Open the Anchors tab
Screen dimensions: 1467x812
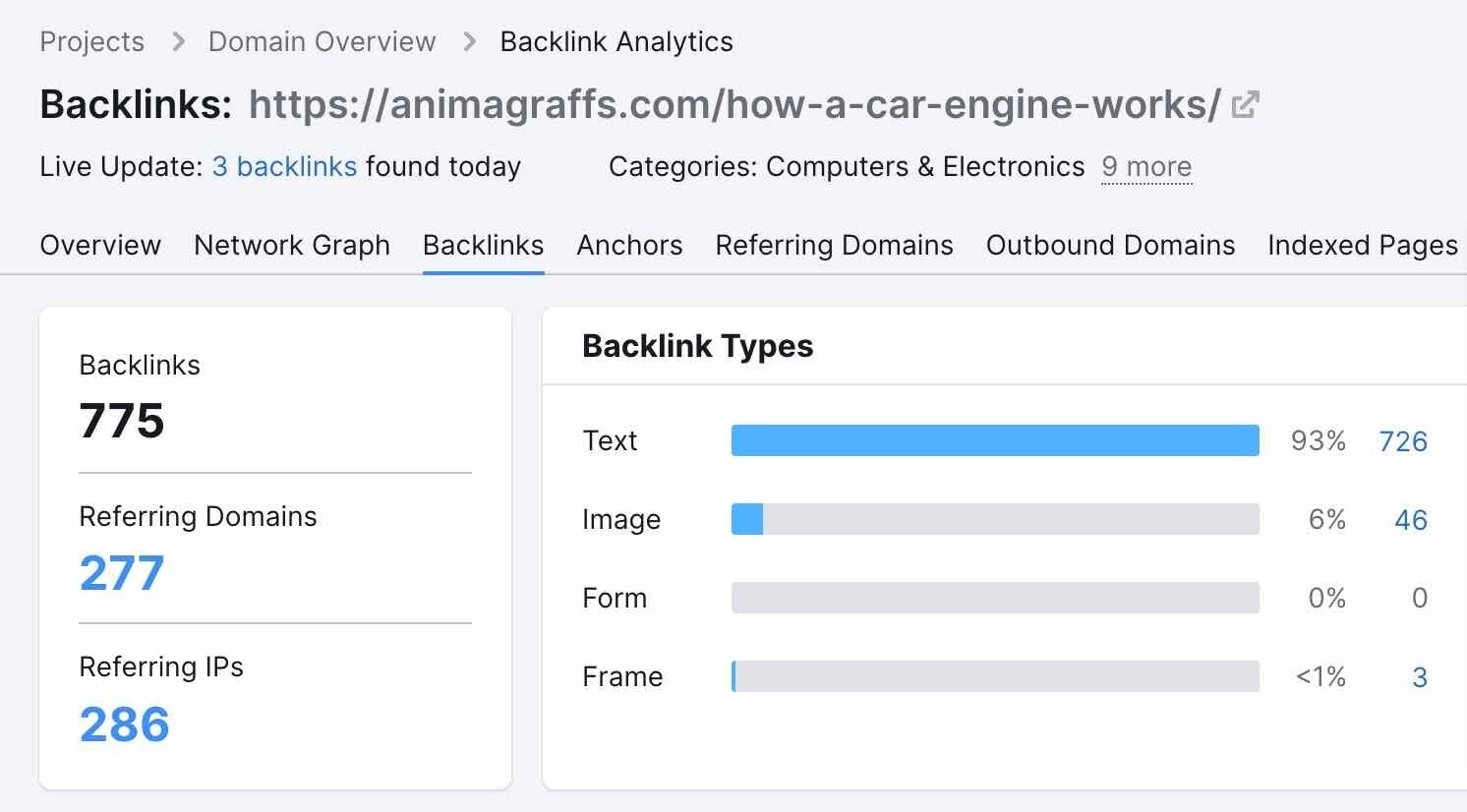[x=629, y=245]
